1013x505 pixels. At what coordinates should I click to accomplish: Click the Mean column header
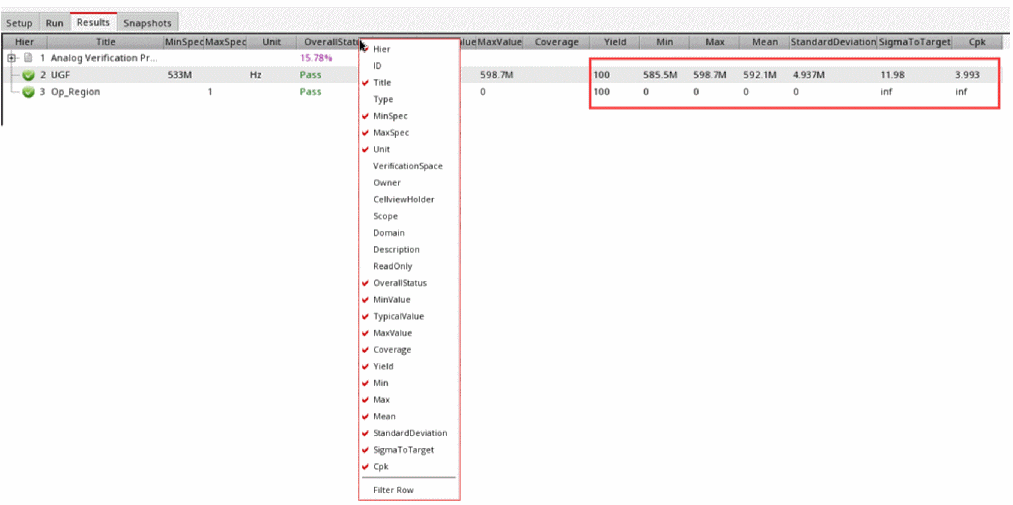pyautogui.click(x=765, y=42)
